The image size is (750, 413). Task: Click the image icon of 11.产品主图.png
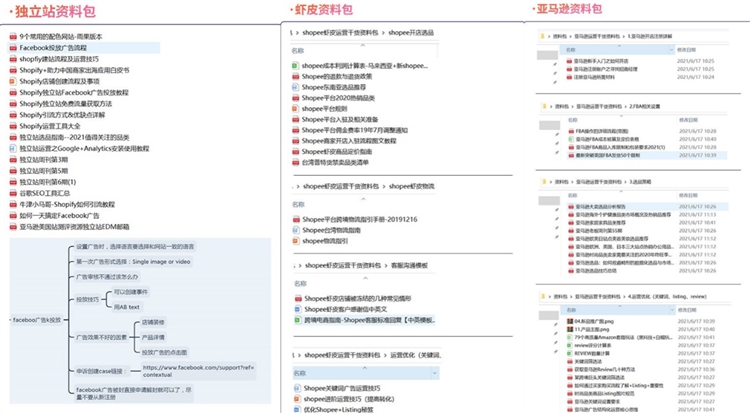(570, 329)
